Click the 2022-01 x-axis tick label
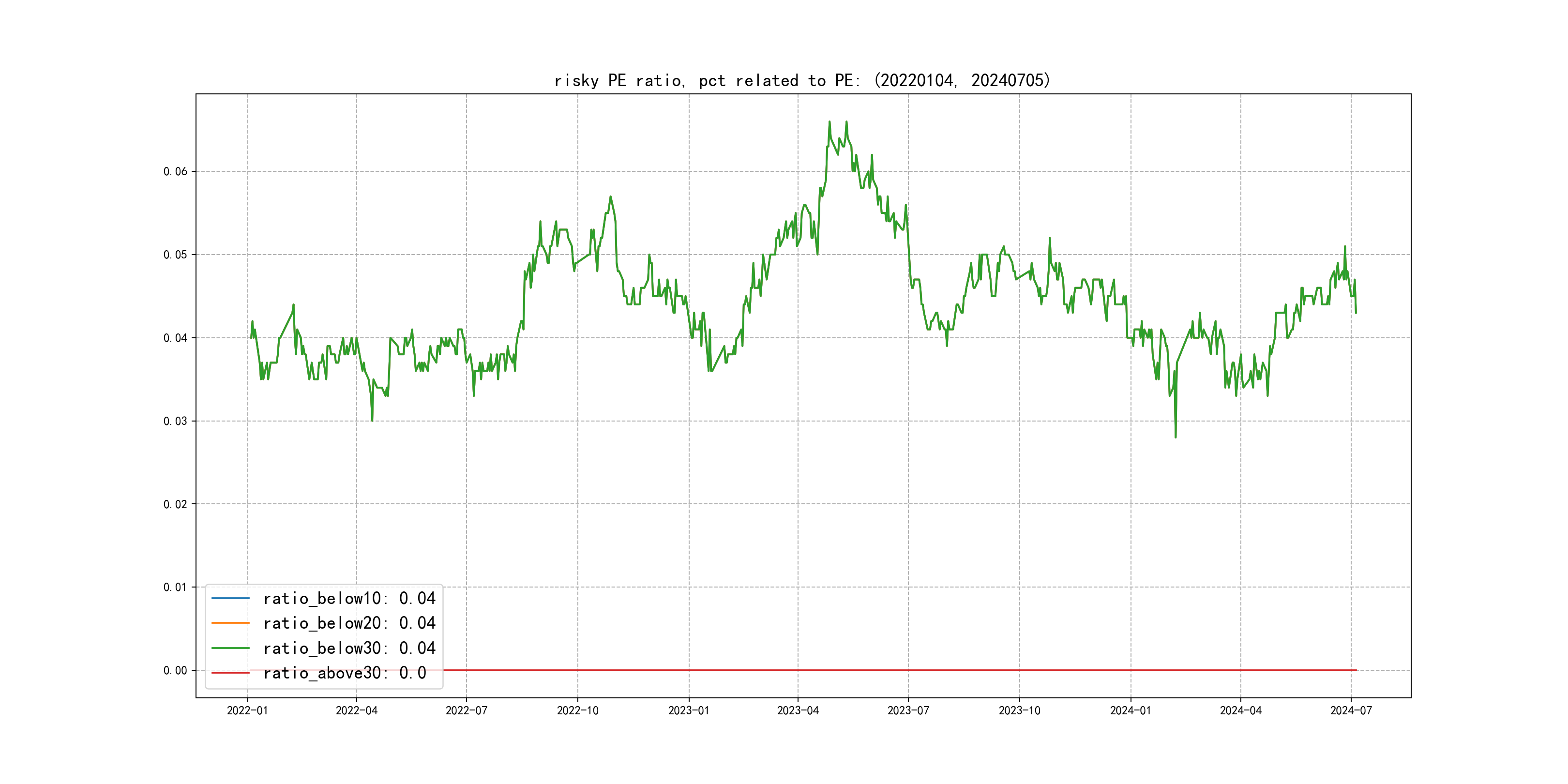Screen dimensions: 1568x784 tap(247, 710)
